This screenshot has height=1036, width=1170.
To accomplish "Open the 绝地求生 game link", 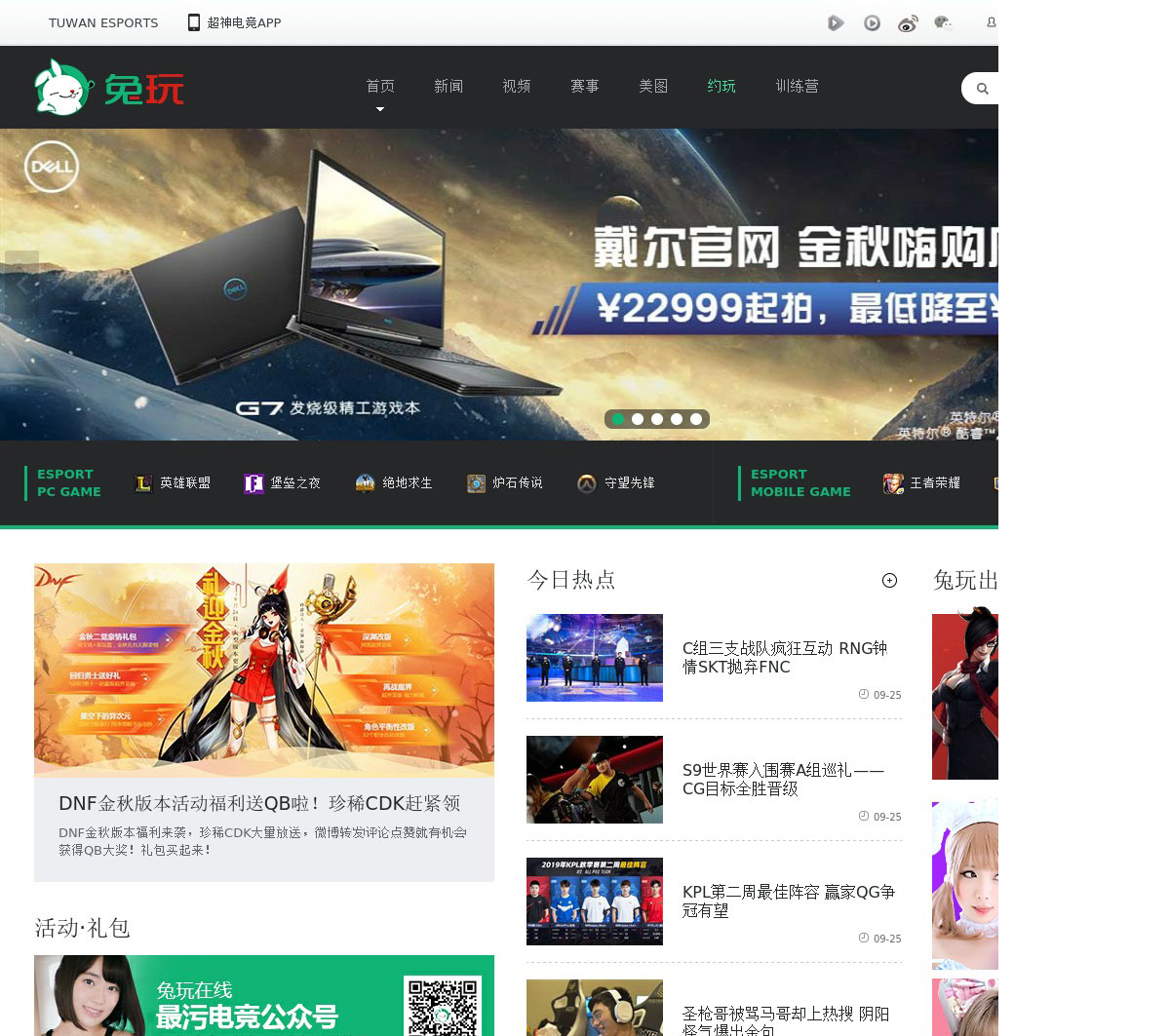I will (x=408, y=483).
